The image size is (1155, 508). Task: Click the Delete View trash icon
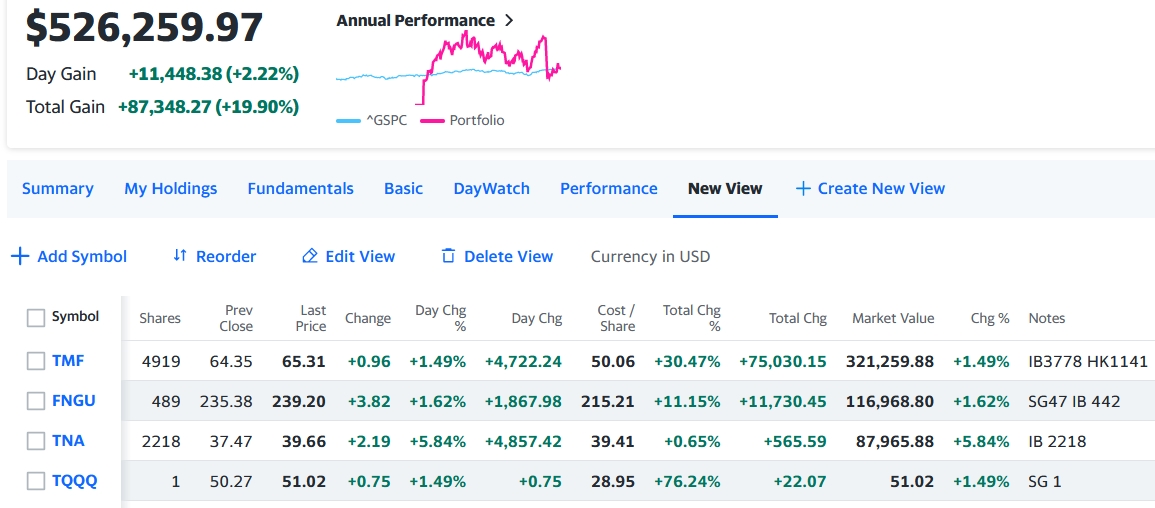(448, 257)
